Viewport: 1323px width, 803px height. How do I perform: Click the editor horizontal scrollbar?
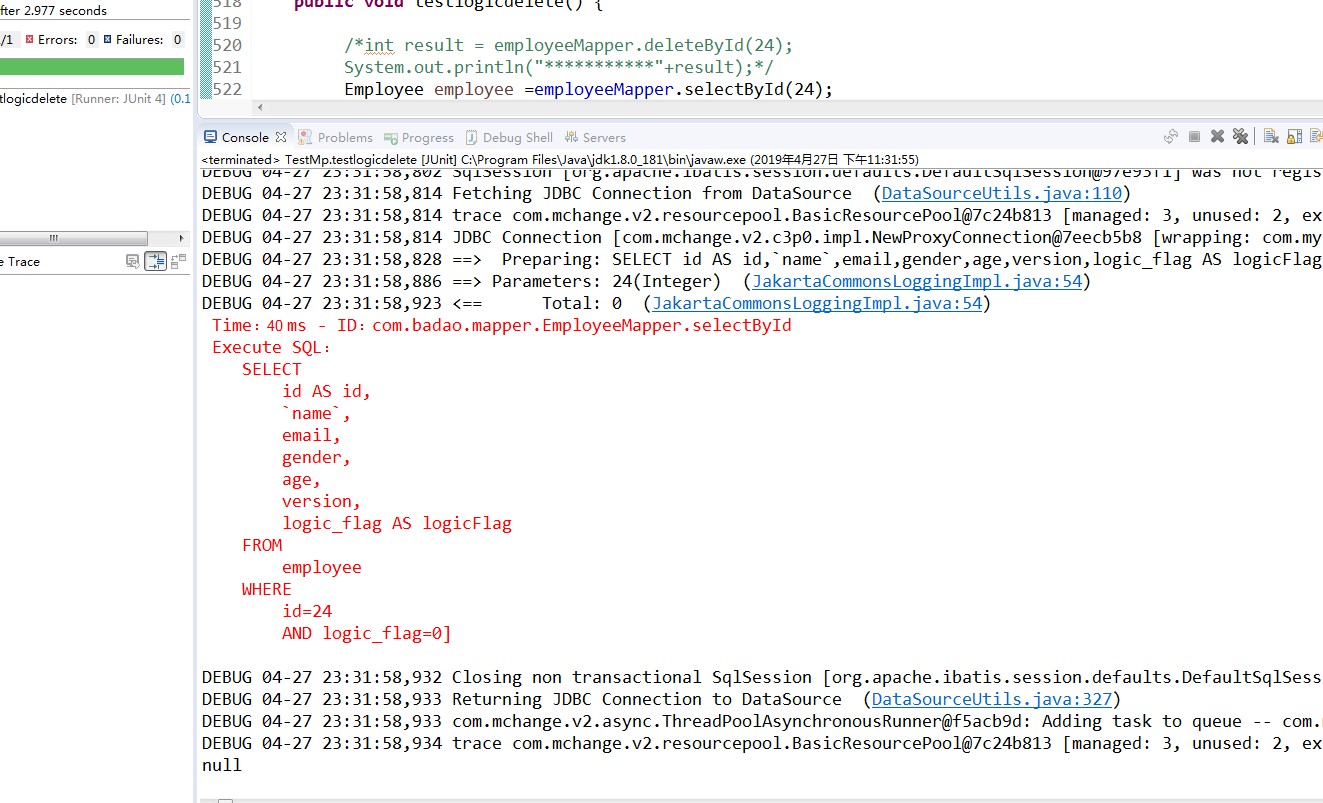coord(700,106)
